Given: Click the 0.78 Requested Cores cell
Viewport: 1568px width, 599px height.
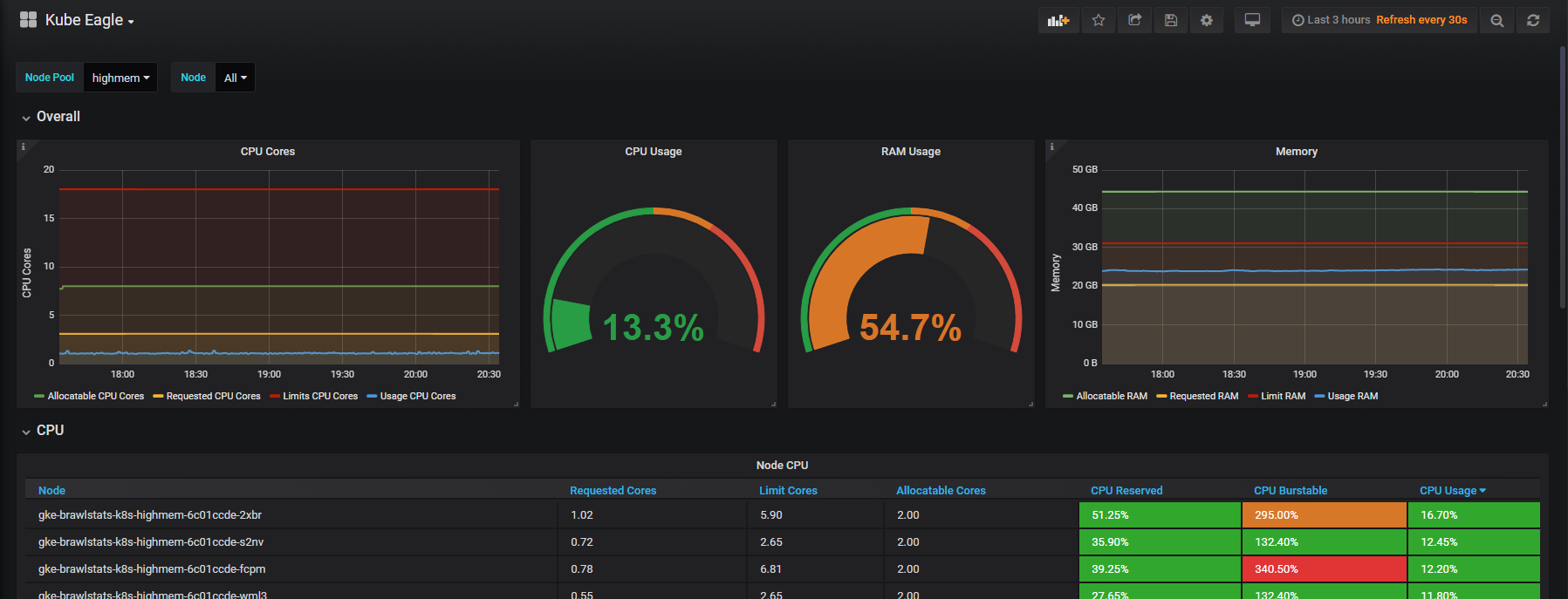Looking at the screenshot, I should click(x=653, y=569).
